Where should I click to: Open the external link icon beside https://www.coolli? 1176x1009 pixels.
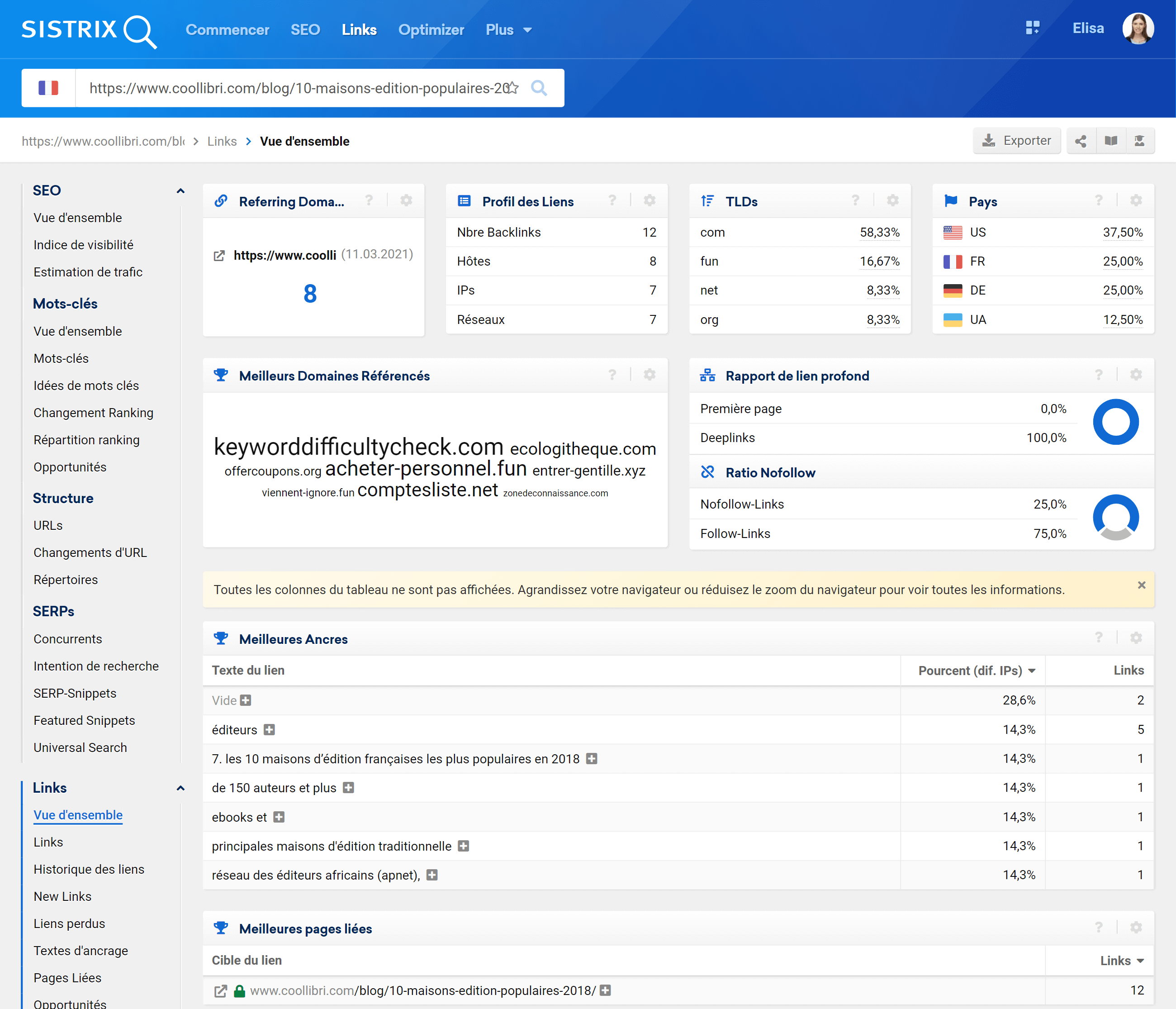(x=219, y=256)
